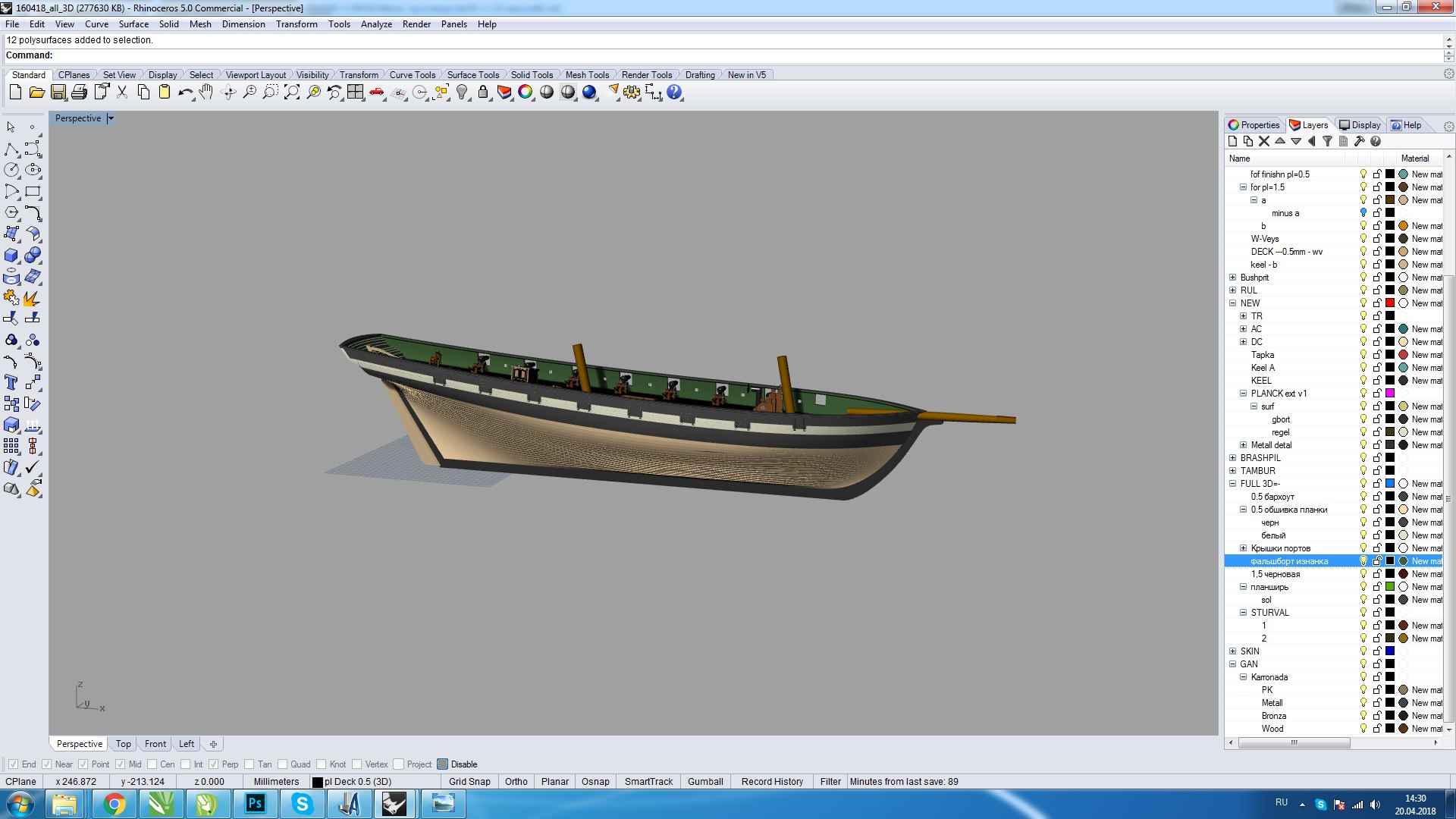1456x819 pixels.
Task: Toggle Osnap in status bar
Action: (x=595, y=782)
